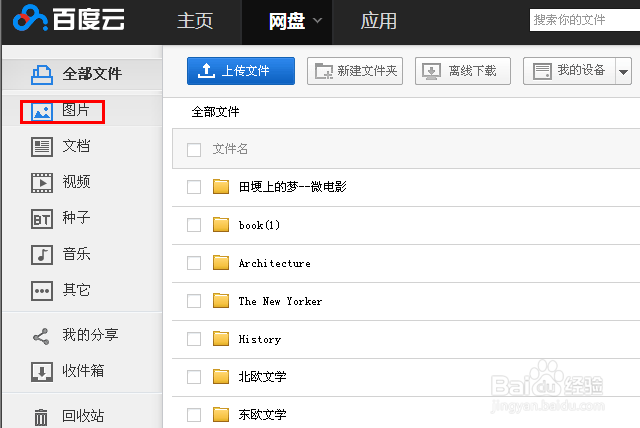Click the 我的设备 button
This screenshot has width=640, height=428.
(569, 71)
